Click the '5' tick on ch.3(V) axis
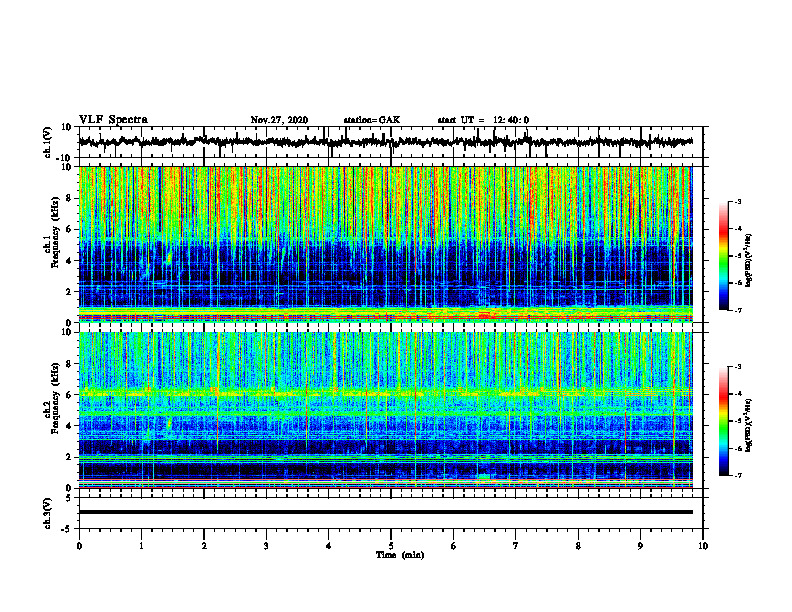The image size is (792, 612). pos(70,497)
